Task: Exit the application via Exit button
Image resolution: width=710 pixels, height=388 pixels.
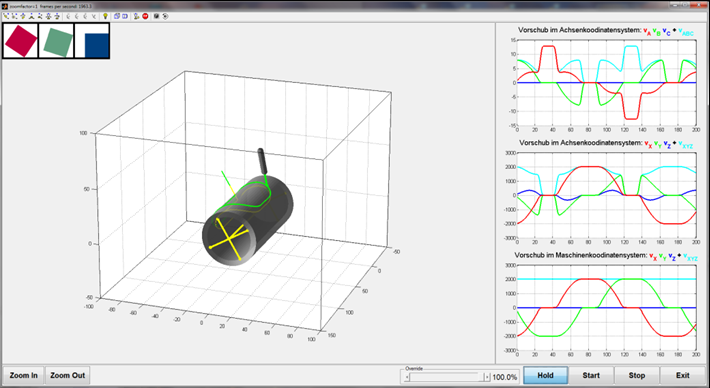Action: [682, 375]
